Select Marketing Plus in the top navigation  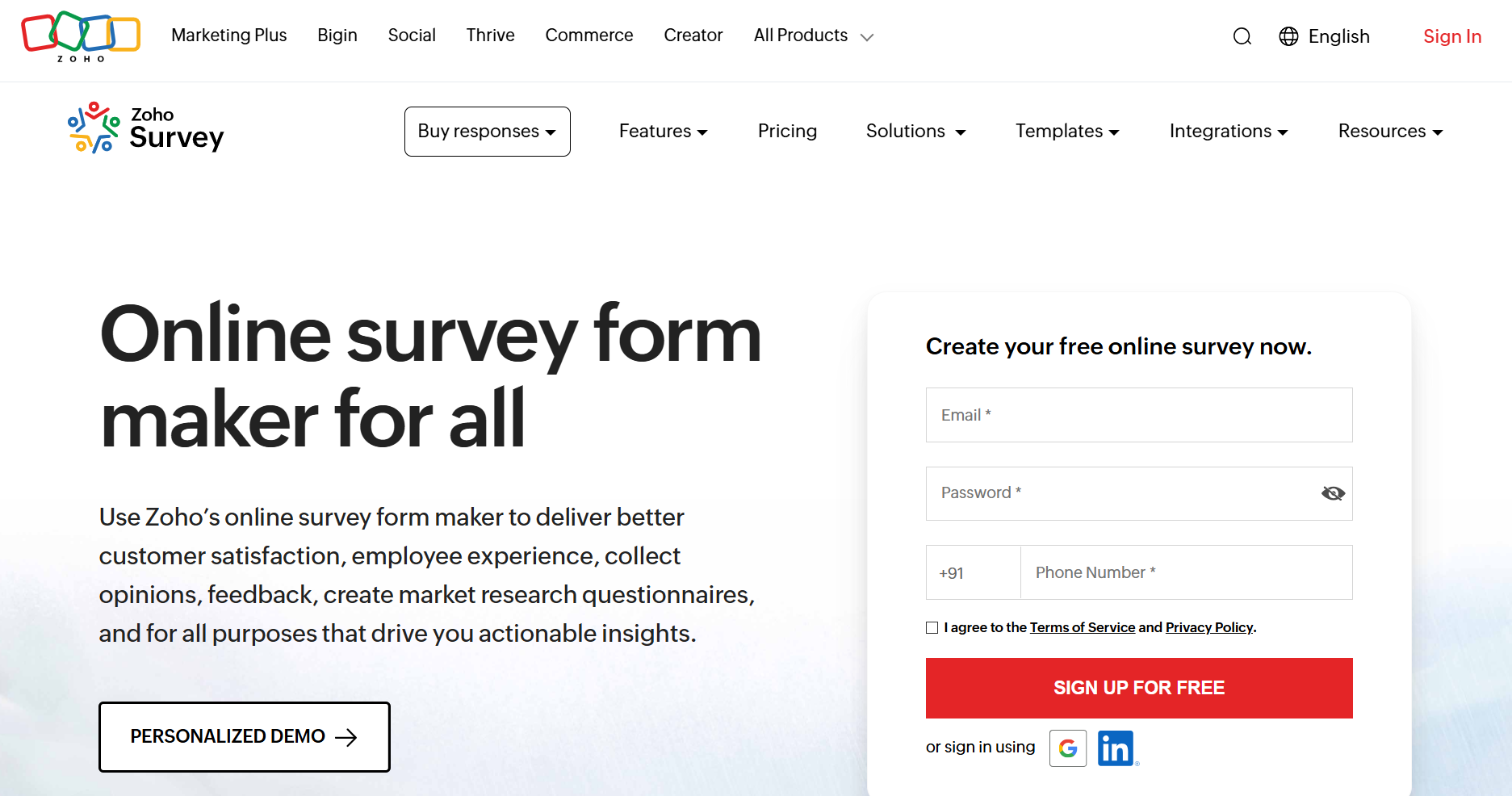(229, 36)
